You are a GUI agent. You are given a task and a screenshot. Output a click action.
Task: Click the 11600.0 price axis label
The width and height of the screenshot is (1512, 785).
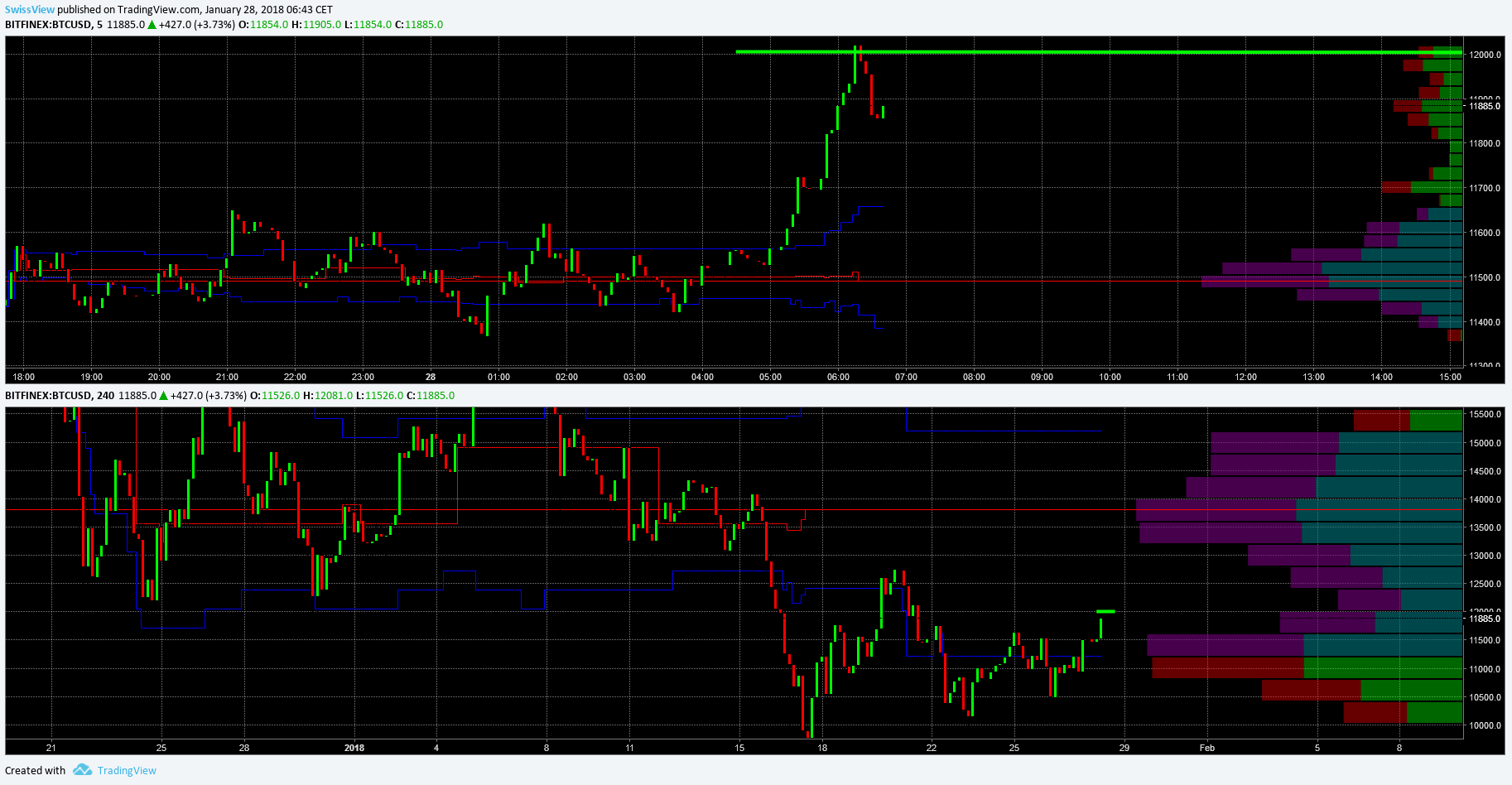point(1485,233)
